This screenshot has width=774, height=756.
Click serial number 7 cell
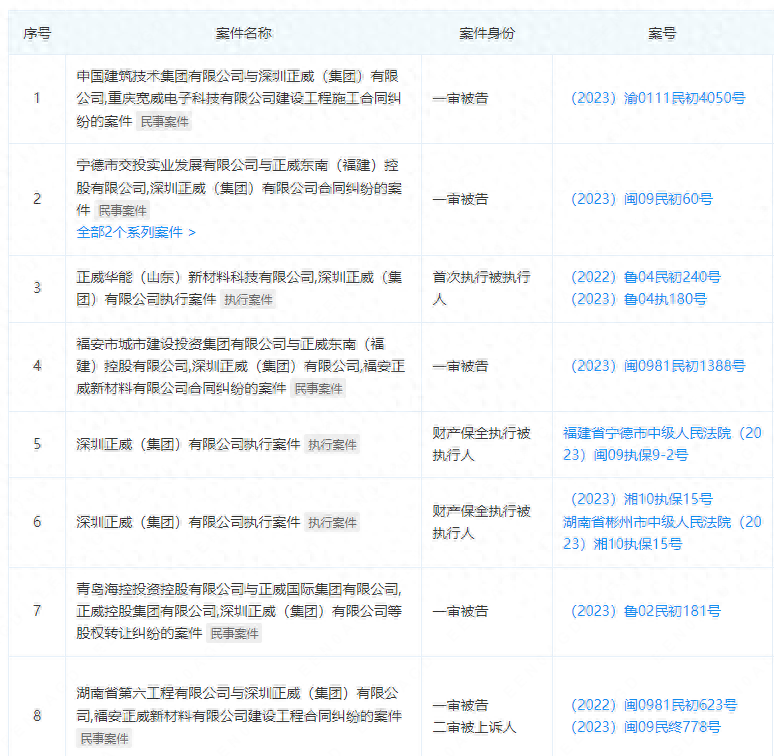pos(37,611)
